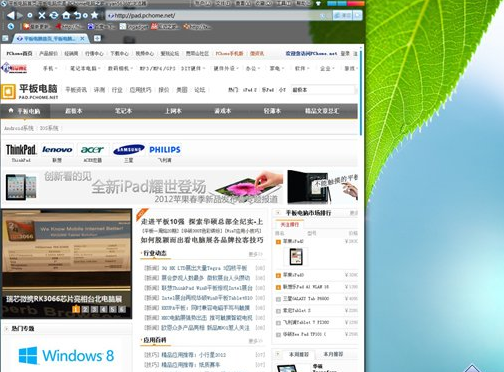Click the favorites star icon in toolbar
This screenshot has height=372, width=504.
95,15
